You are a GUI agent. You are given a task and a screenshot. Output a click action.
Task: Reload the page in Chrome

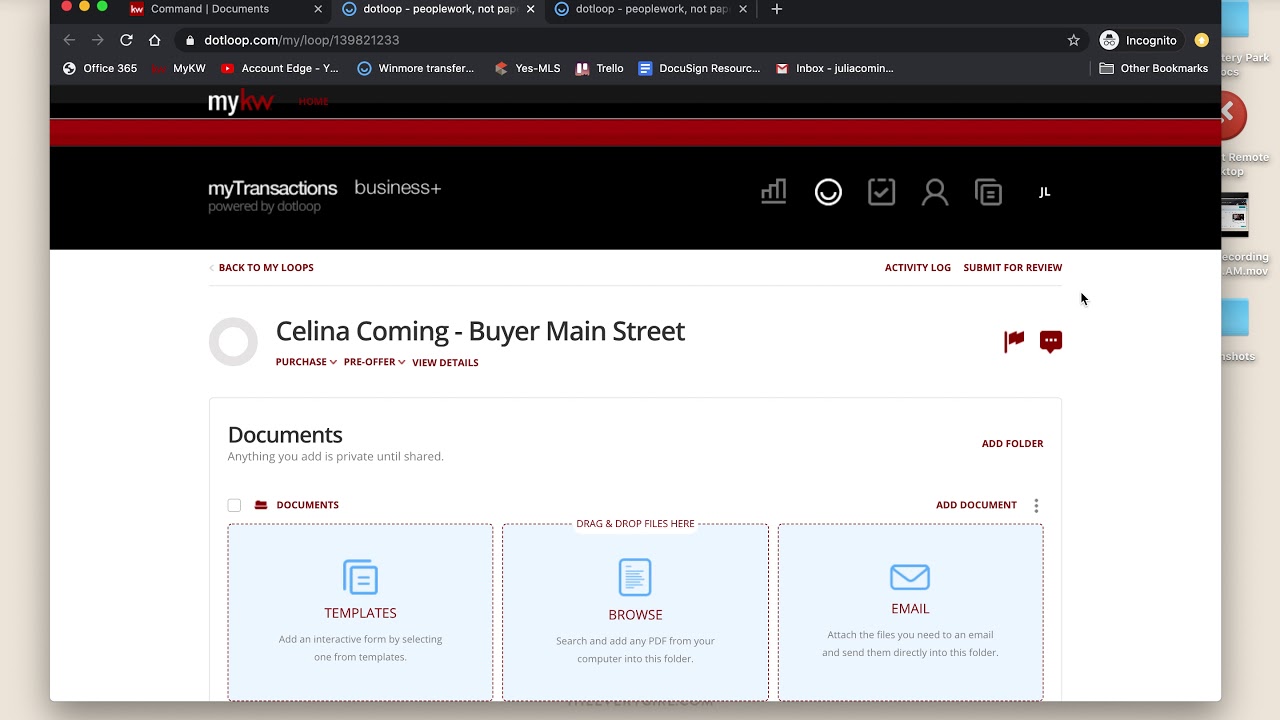click(x=126, y=40)
